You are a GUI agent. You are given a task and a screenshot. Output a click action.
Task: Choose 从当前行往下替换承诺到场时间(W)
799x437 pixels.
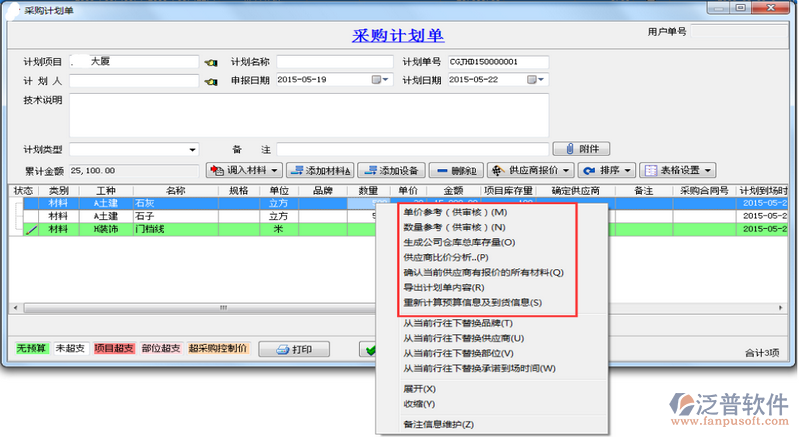[x=479, y=368]
